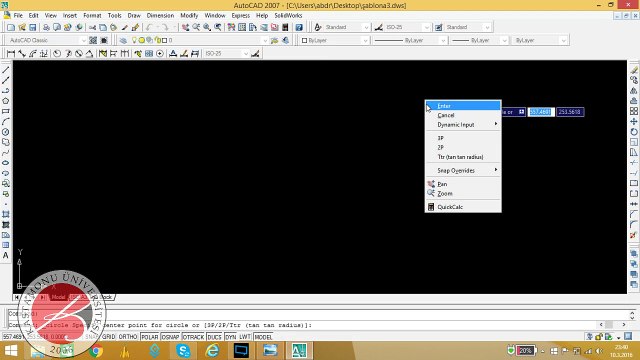Choose 3P option in context menu
This screenshot has height=360, width=640.
463,138
